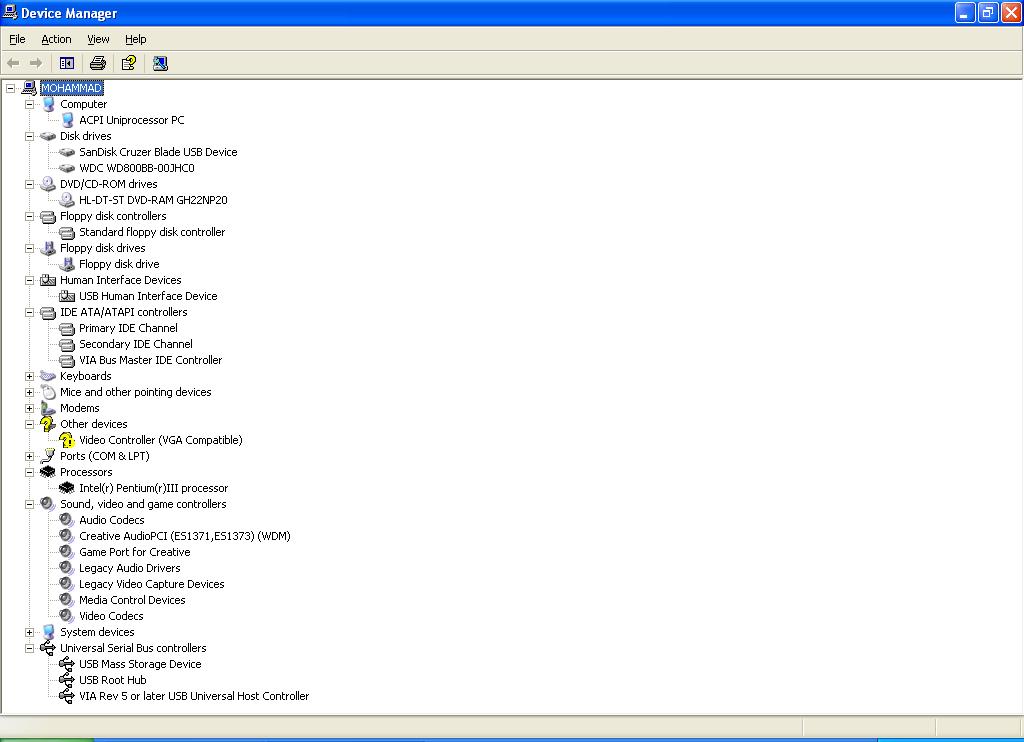Image resolution: width=1024 pixels, height=742 pixels.
Task: Minimize the Device Manager window
Action: coord(965,12)
